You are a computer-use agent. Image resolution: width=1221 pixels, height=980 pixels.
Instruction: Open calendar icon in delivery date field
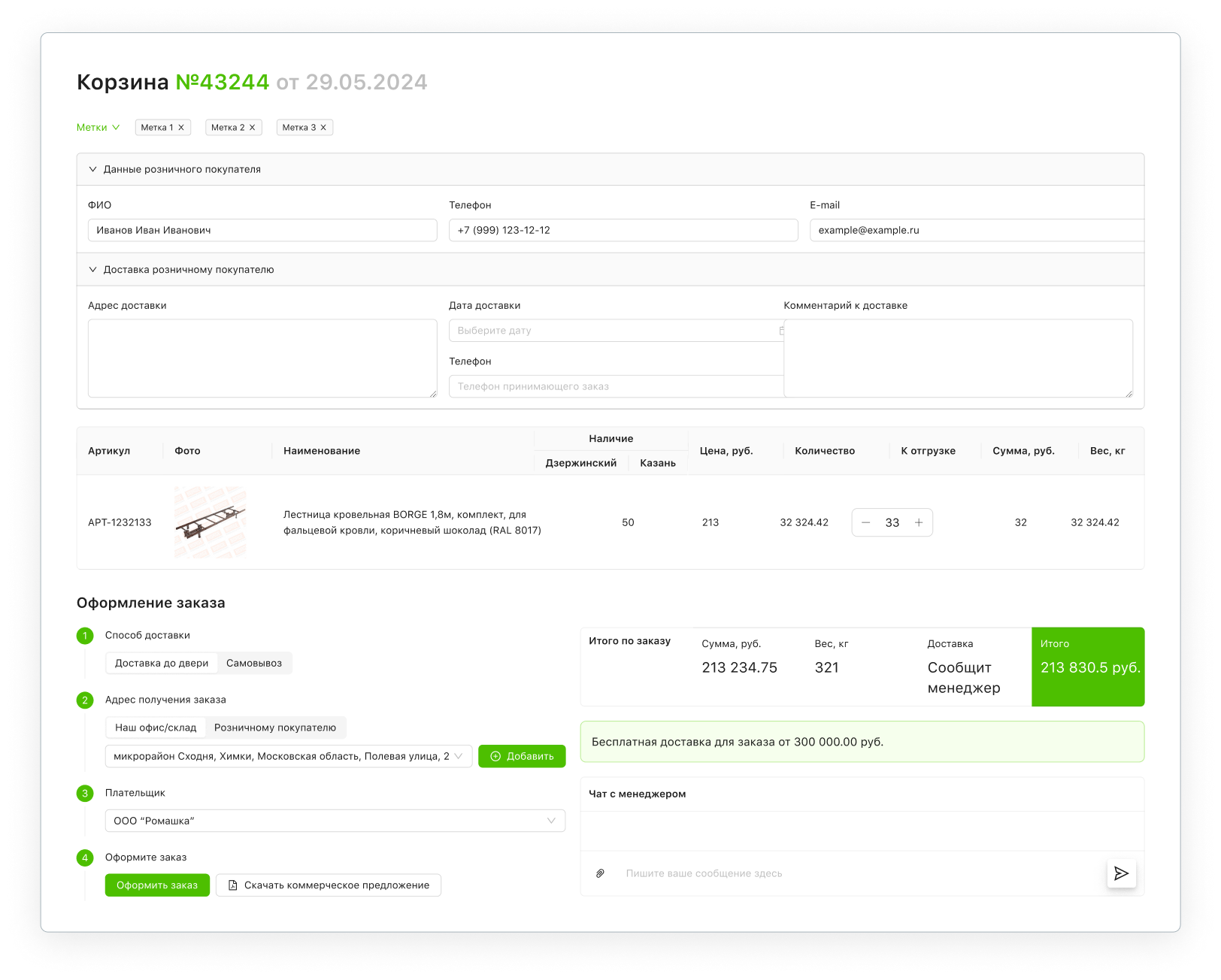click(781, 331)
